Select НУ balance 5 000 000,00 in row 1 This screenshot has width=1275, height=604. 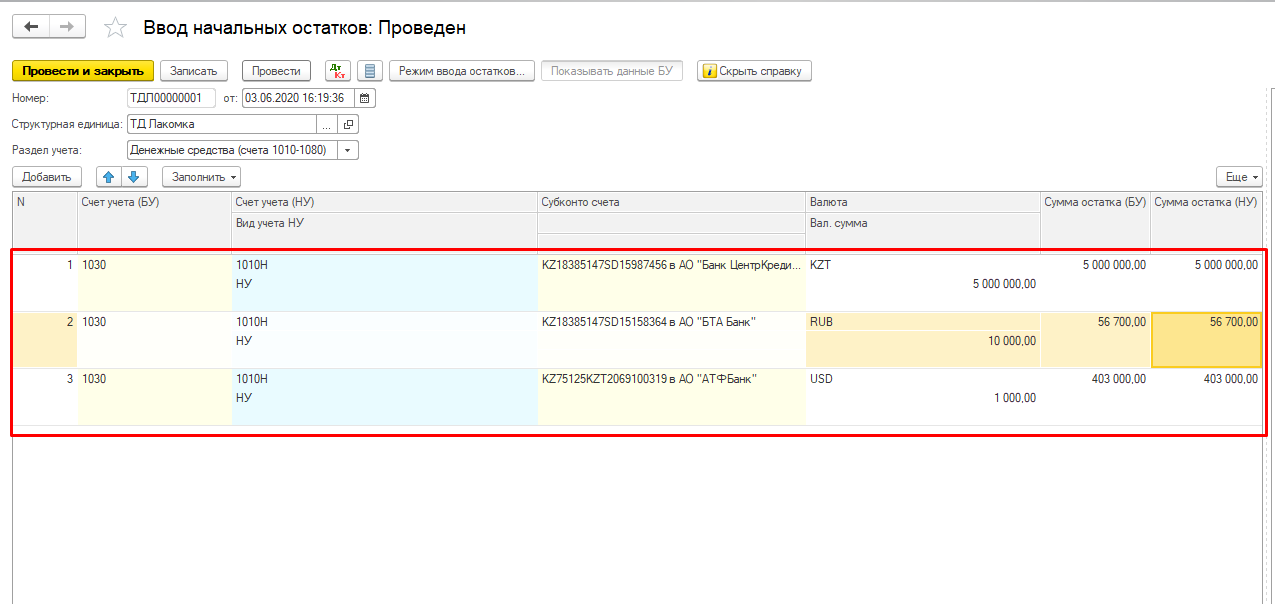[x=1206, y=283]
